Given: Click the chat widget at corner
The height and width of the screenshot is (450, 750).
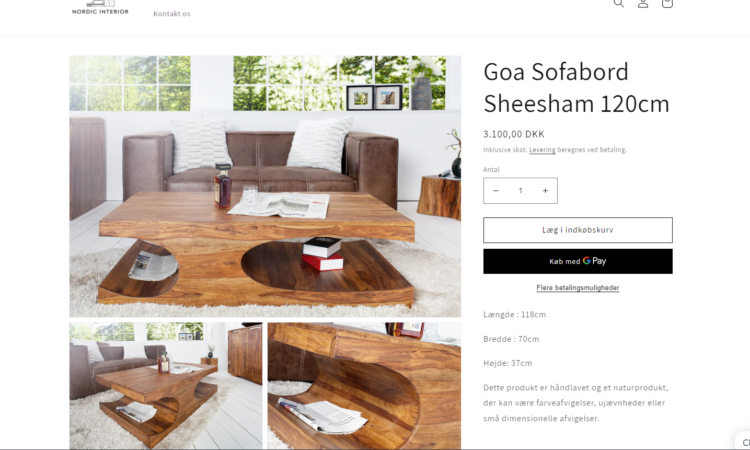Looking at the screenshot, I should tap(743, 441).
